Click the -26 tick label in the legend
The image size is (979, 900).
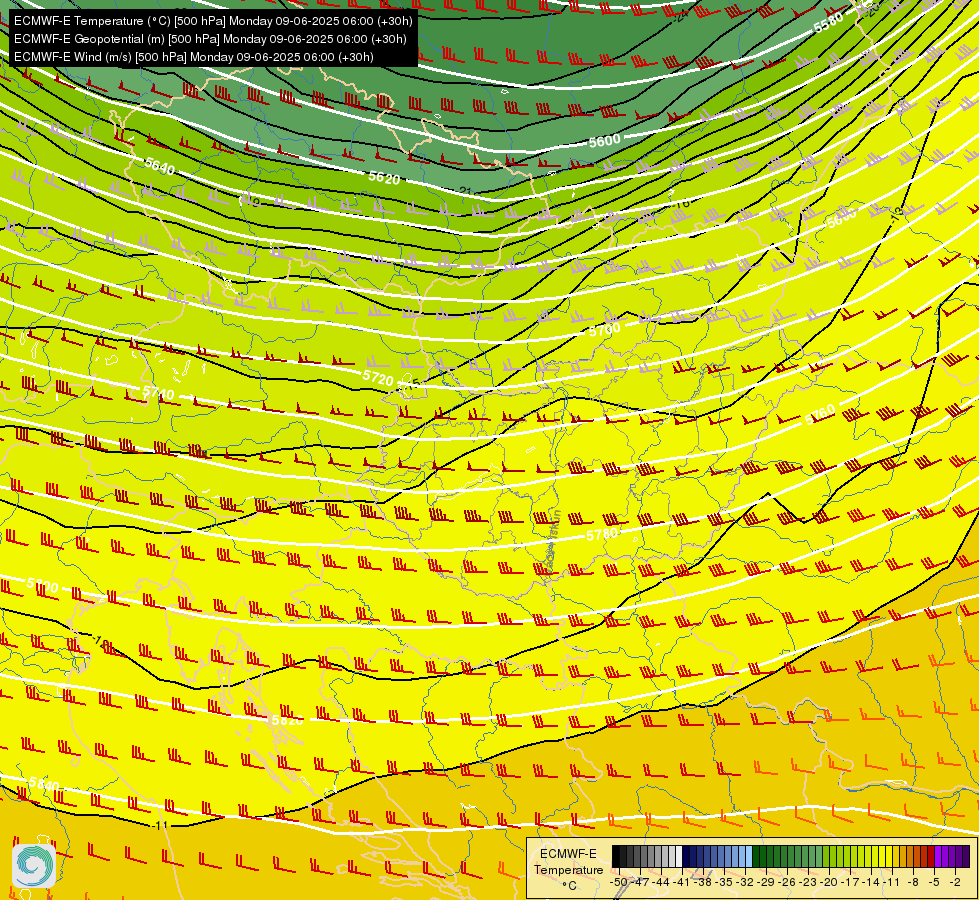(x=789, y=882)
